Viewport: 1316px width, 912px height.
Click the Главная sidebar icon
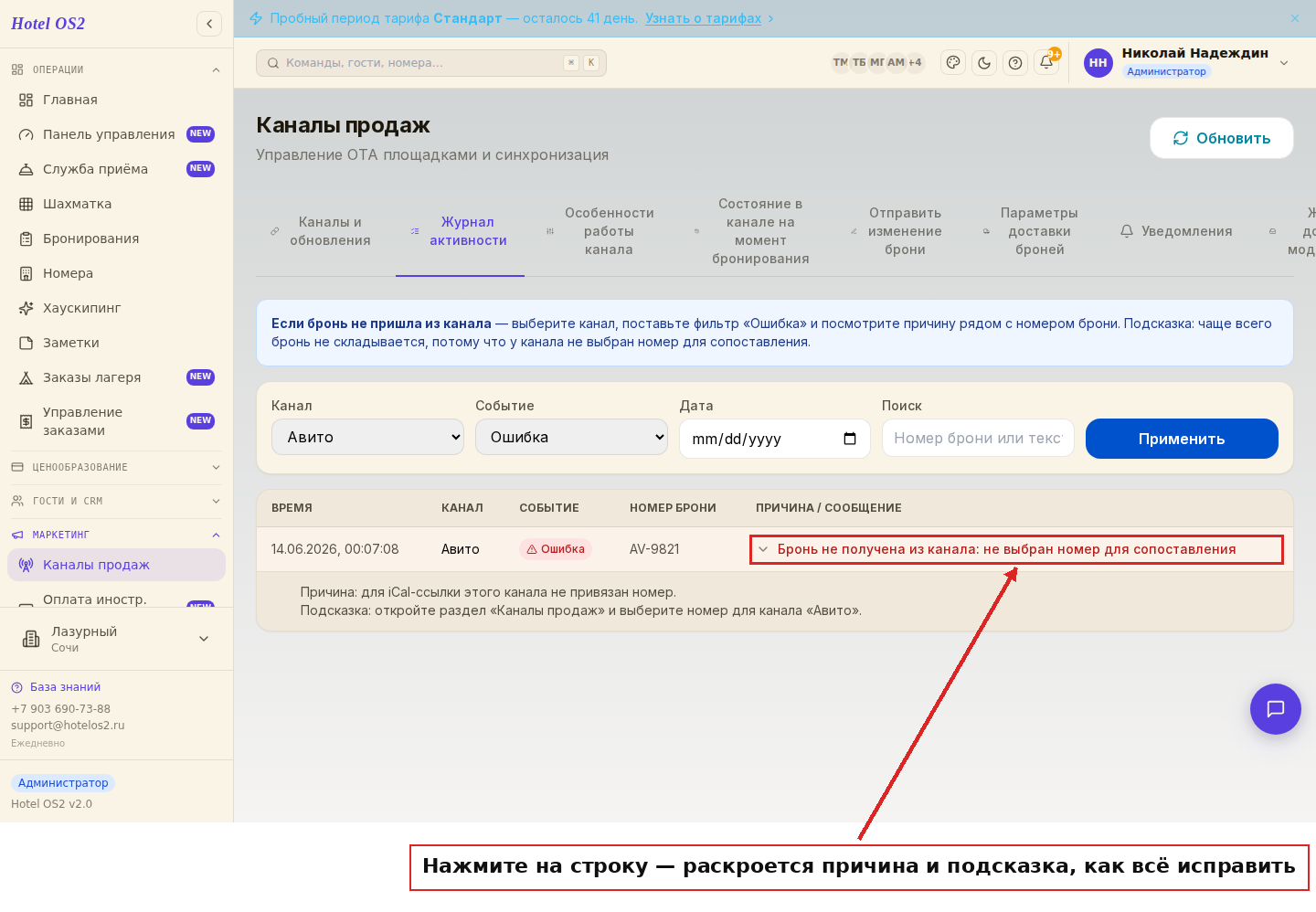click(x=27, y=100)
